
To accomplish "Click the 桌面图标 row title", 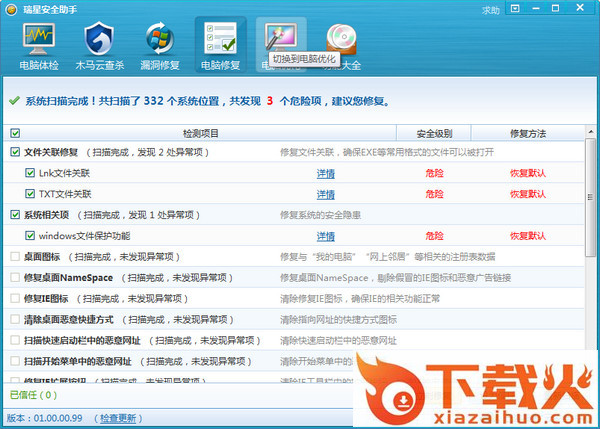I will 42,257.
